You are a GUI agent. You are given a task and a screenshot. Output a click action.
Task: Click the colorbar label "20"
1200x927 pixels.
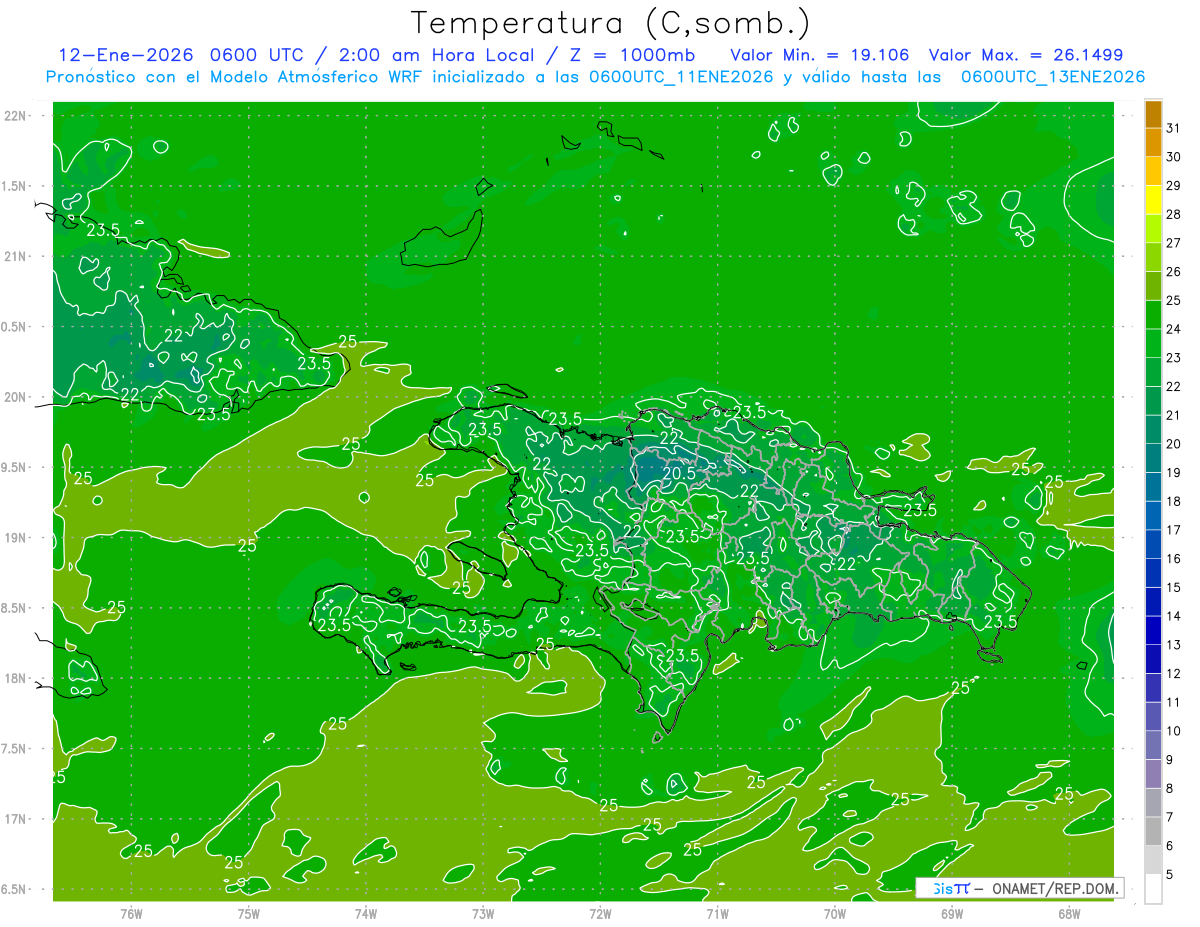click(1174, 444)
